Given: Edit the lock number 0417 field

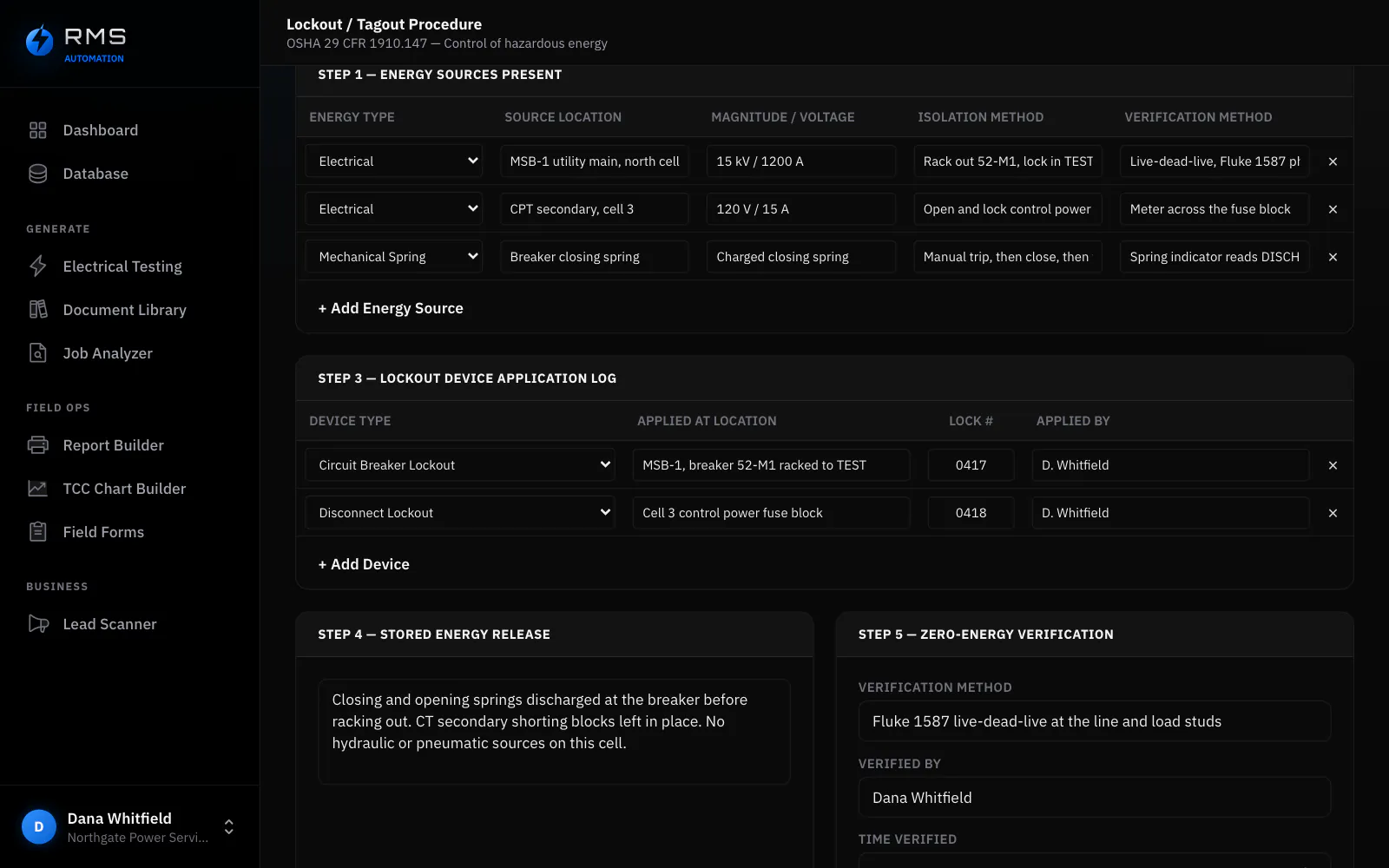Looking at the screenshot, I should (x=971, y=465).
